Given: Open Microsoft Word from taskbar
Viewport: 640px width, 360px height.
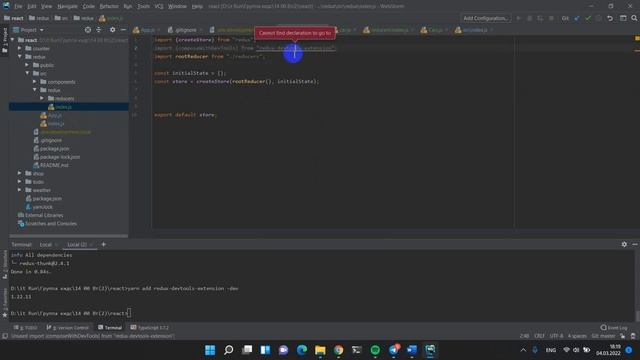Looking at the screenshot, I should 412,350.
